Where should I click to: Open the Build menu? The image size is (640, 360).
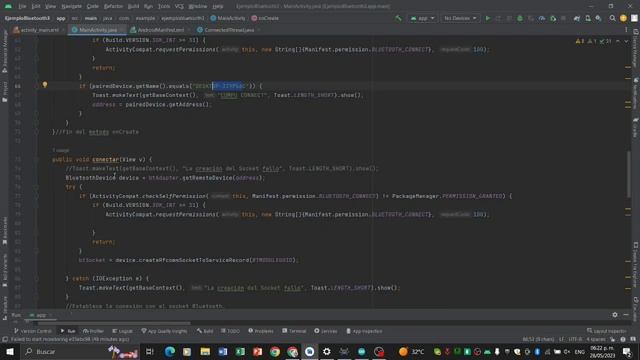133,6
